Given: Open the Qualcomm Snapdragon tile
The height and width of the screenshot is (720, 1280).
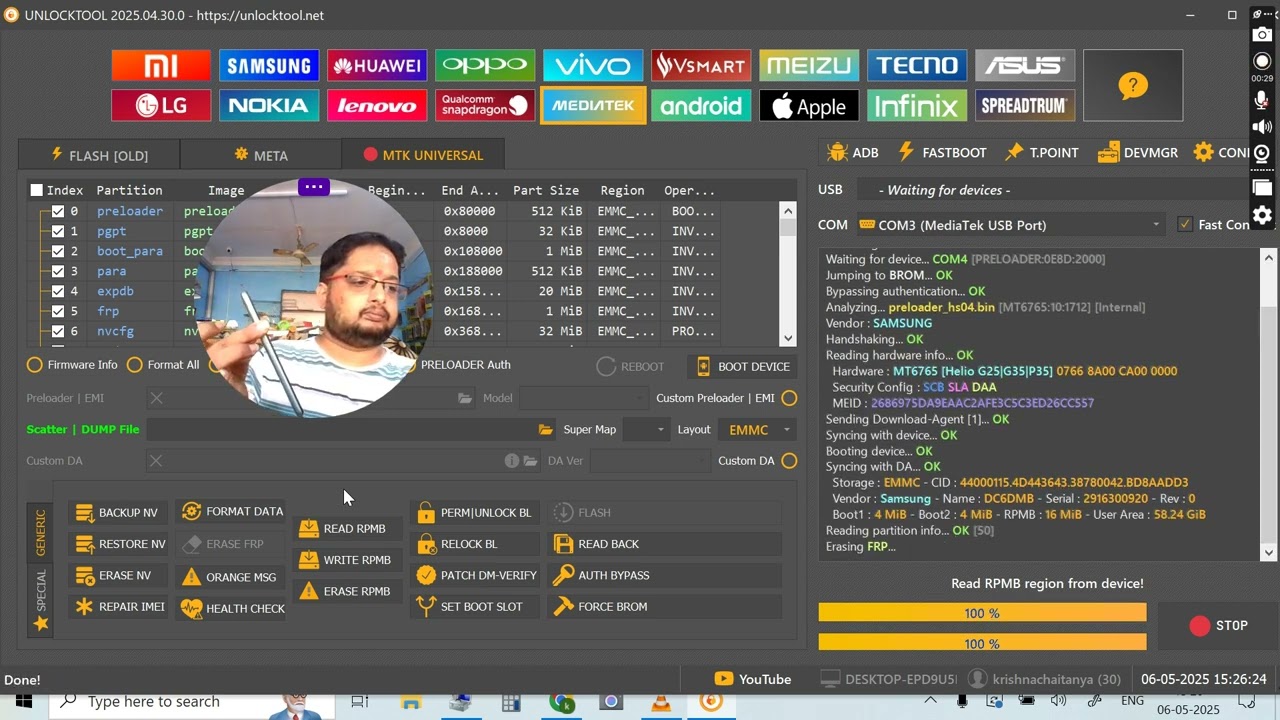Looking at the screenshot, I should pos(485,105).
